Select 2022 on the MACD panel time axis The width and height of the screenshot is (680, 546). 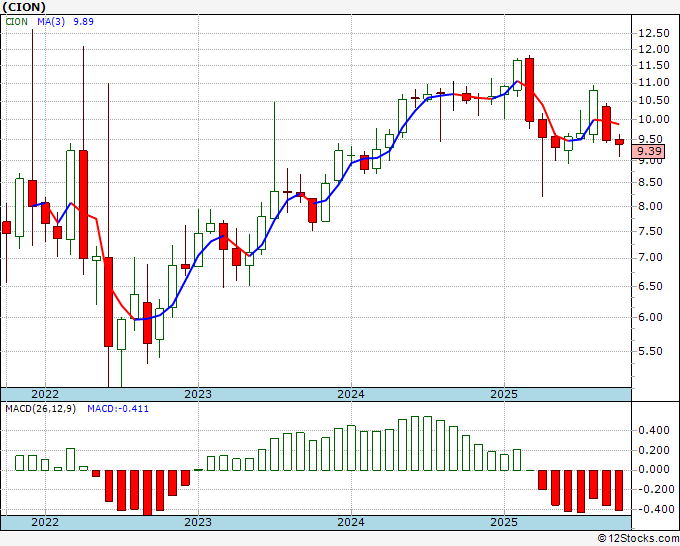point(45,522)
